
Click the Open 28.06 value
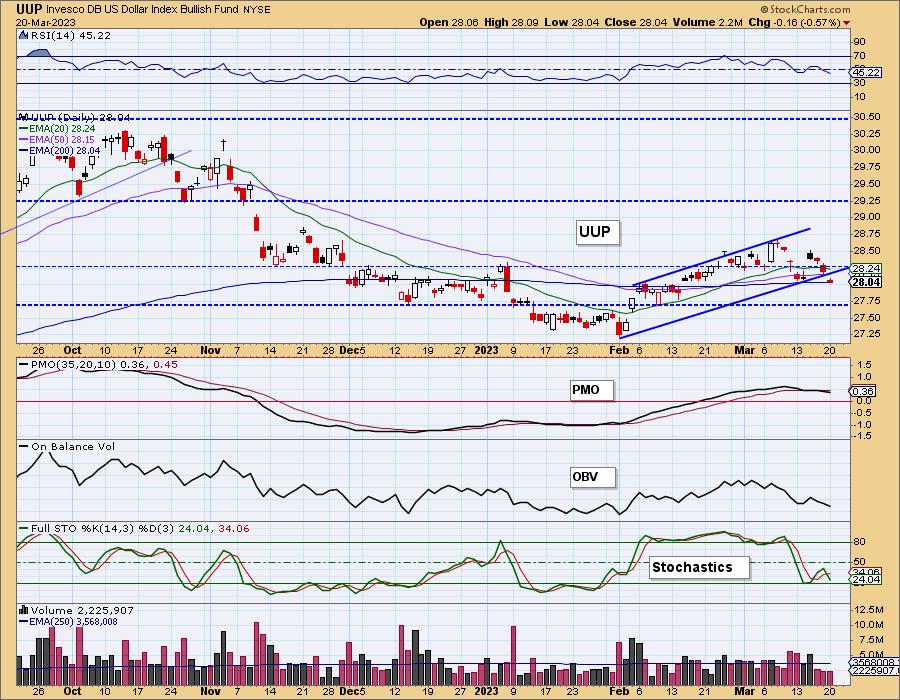coord(449,22)
